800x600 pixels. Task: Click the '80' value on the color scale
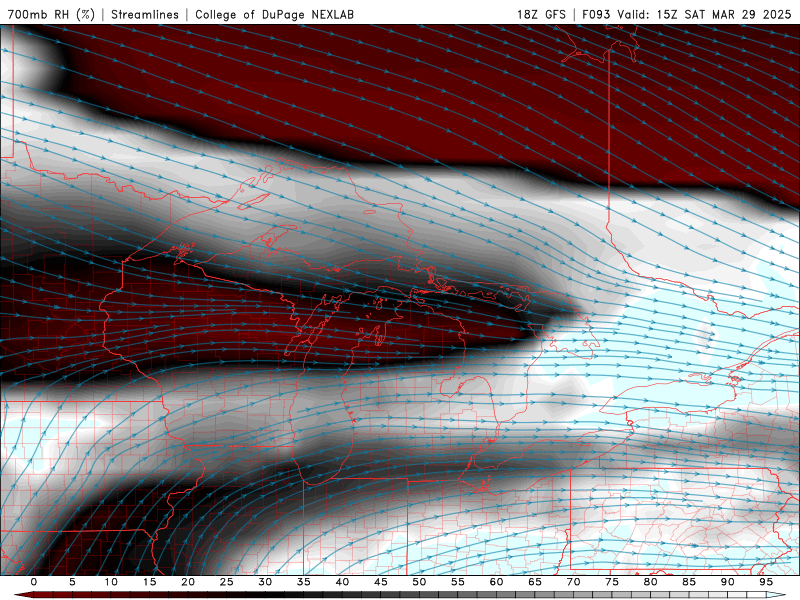tap(650, 582)
